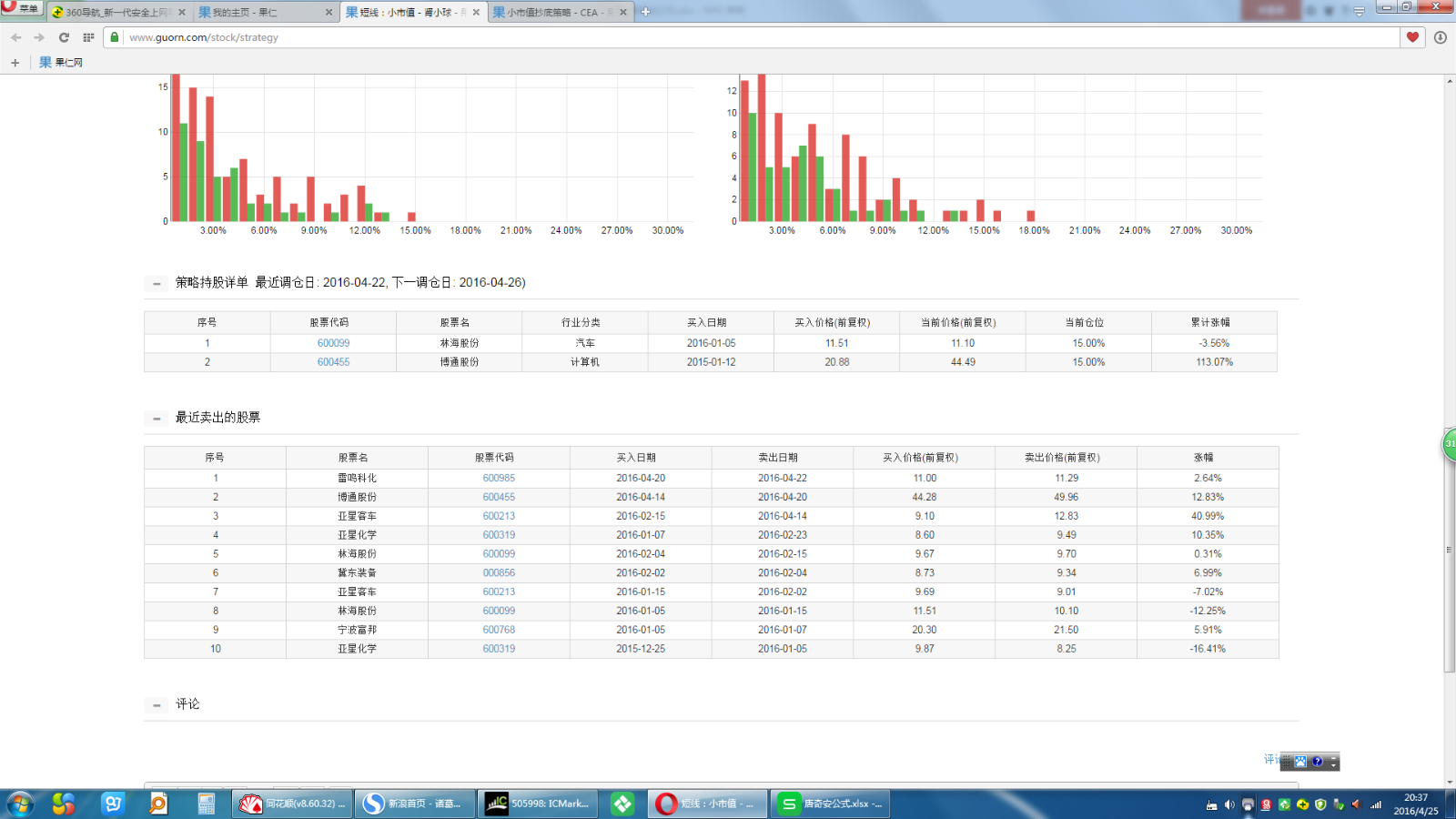Click the red heart bookmark icon
1456x819 pixels.
click(x=1412, y=37)
